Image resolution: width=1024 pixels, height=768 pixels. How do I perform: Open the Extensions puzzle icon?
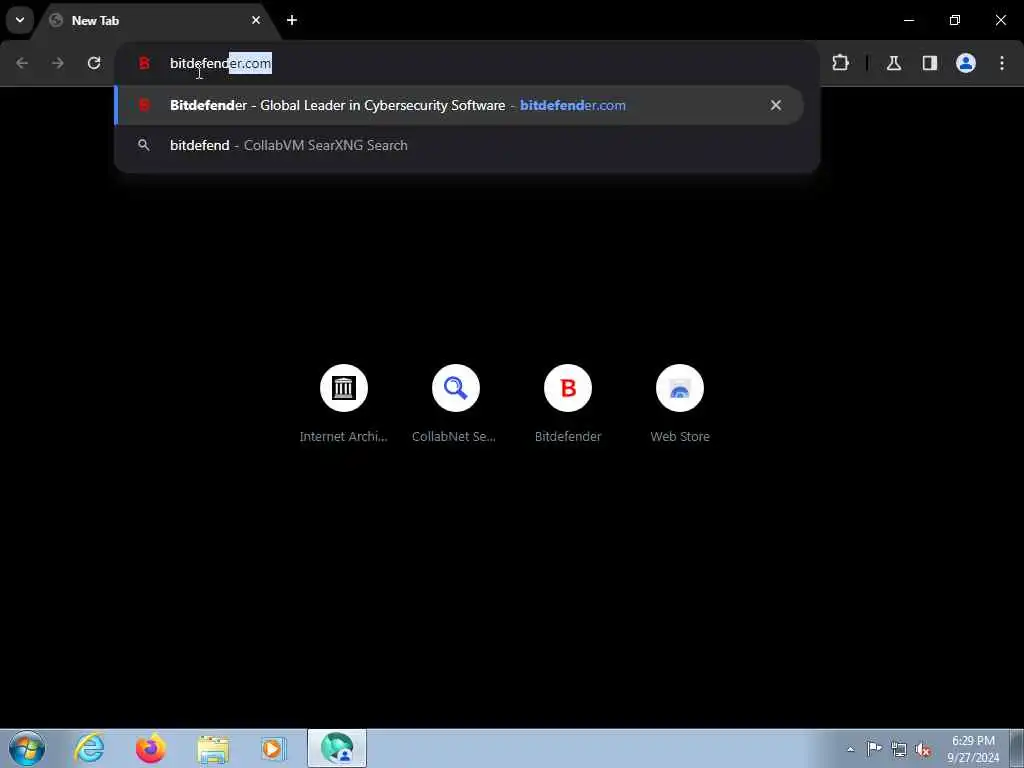point(840,63)
